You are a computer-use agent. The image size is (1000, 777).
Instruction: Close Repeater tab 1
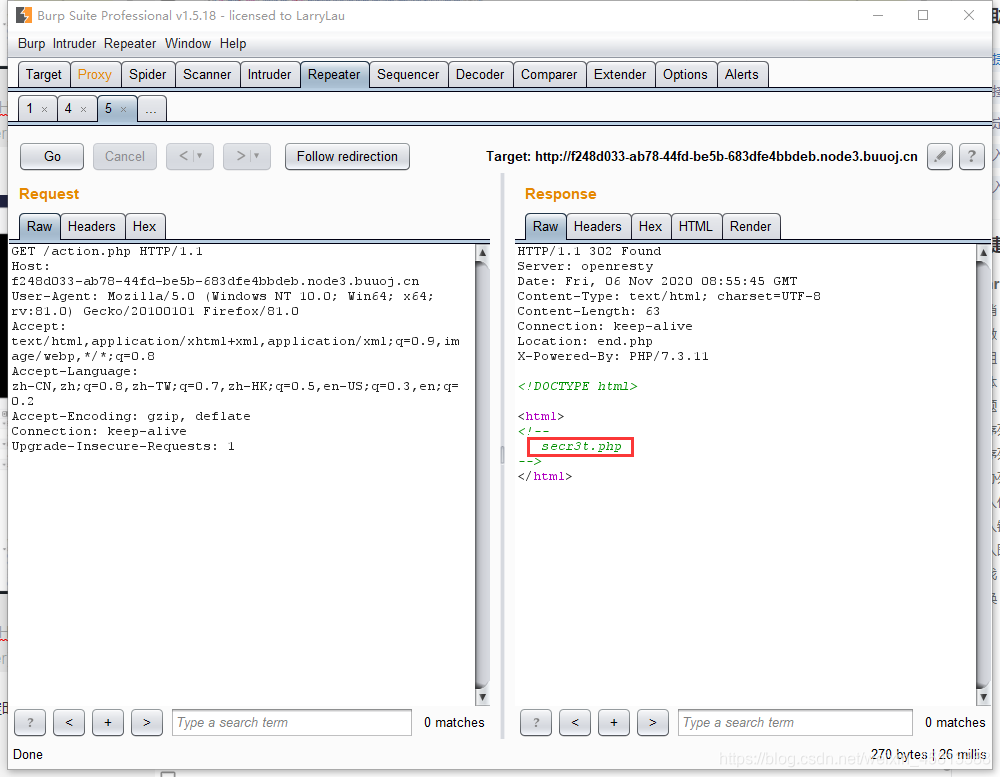[x=45, y=110]
